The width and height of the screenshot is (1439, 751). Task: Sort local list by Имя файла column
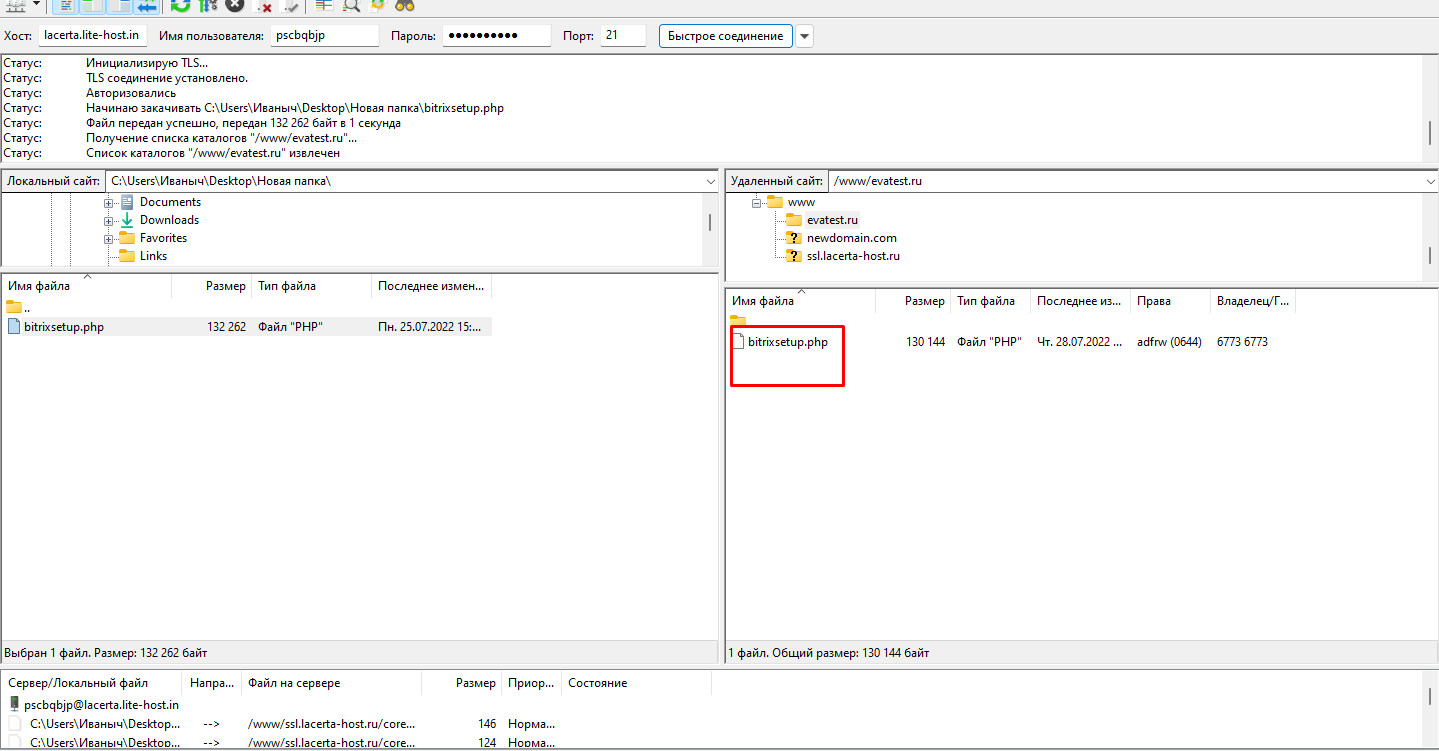tap(87, 286)
